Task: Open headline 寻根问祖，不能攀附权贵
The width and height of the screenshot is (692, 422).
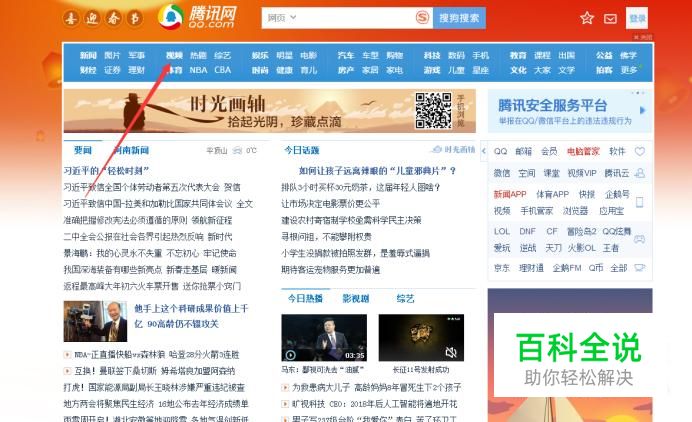Action: coord(326,237)
